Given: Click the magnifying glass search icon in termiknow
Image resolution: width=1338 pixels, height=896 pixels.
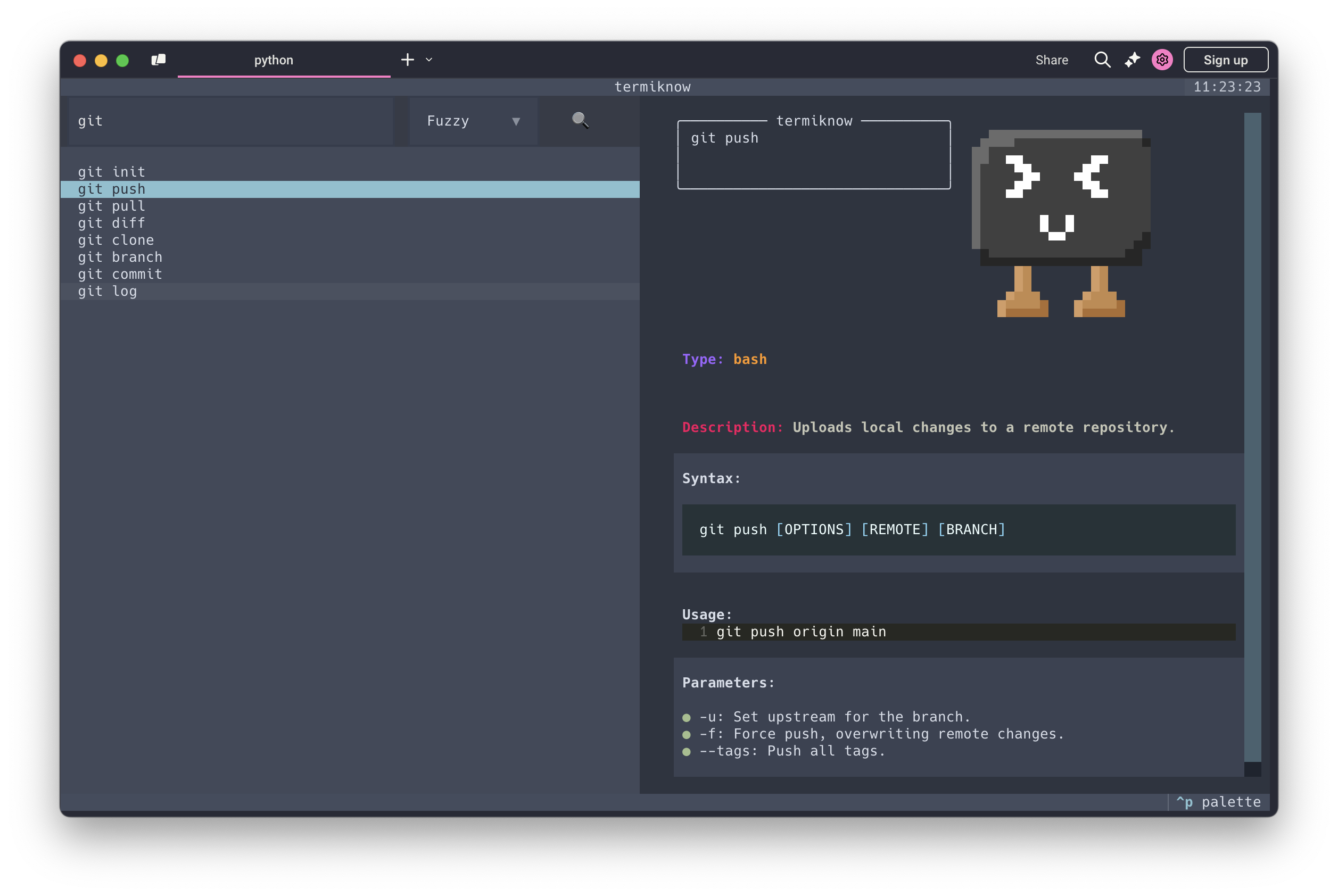Looking at the screenshot, I should point(580,120).
